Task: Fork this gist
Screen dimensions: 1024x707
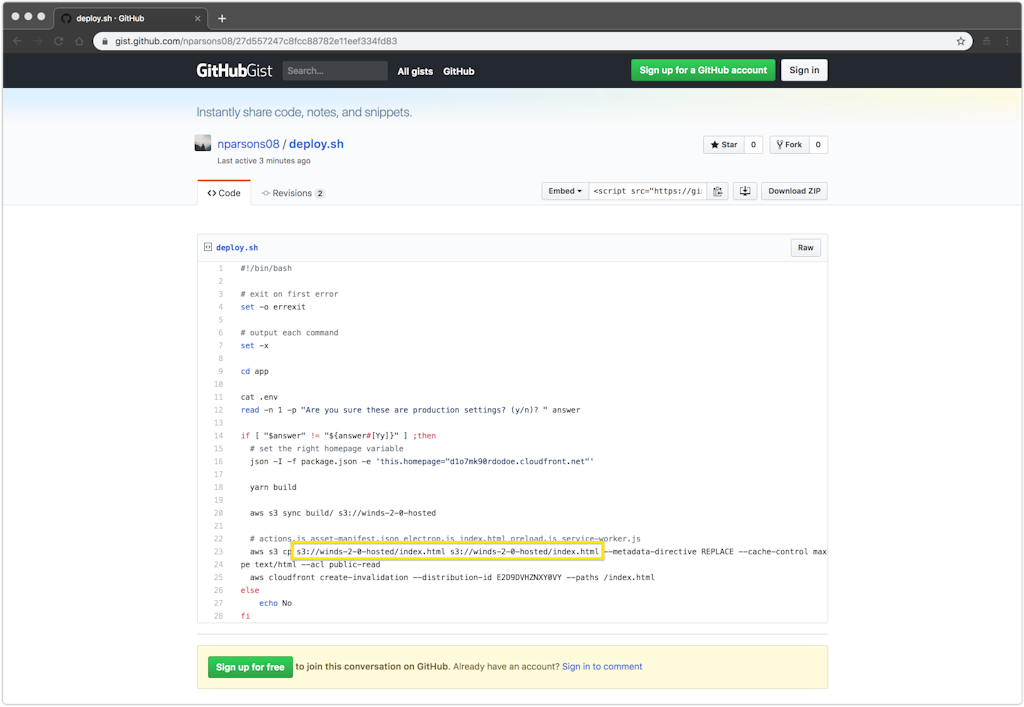Action: pos(790,145)
